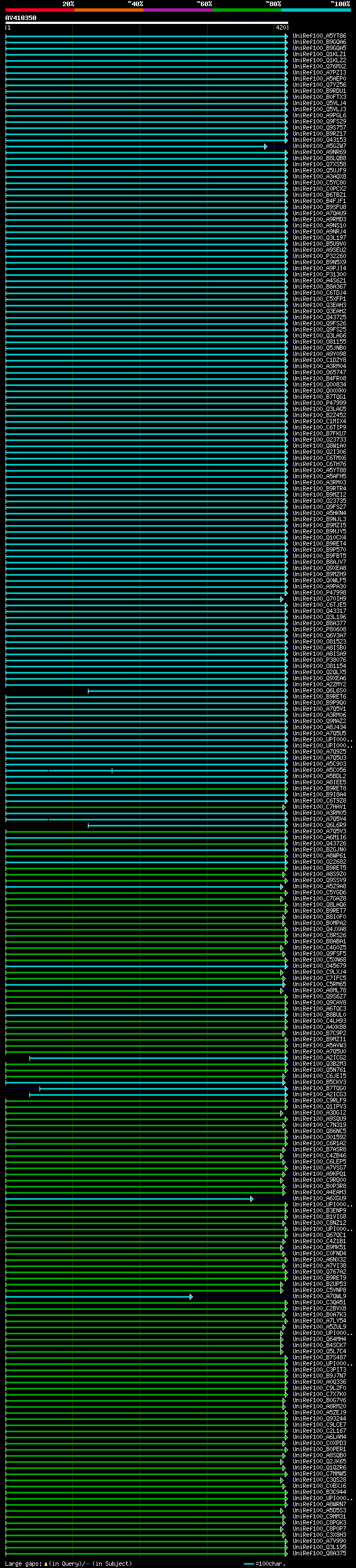356x1568 pixels.
Task: Click the white query sequence ruler bar
Action: pos(147,23)
